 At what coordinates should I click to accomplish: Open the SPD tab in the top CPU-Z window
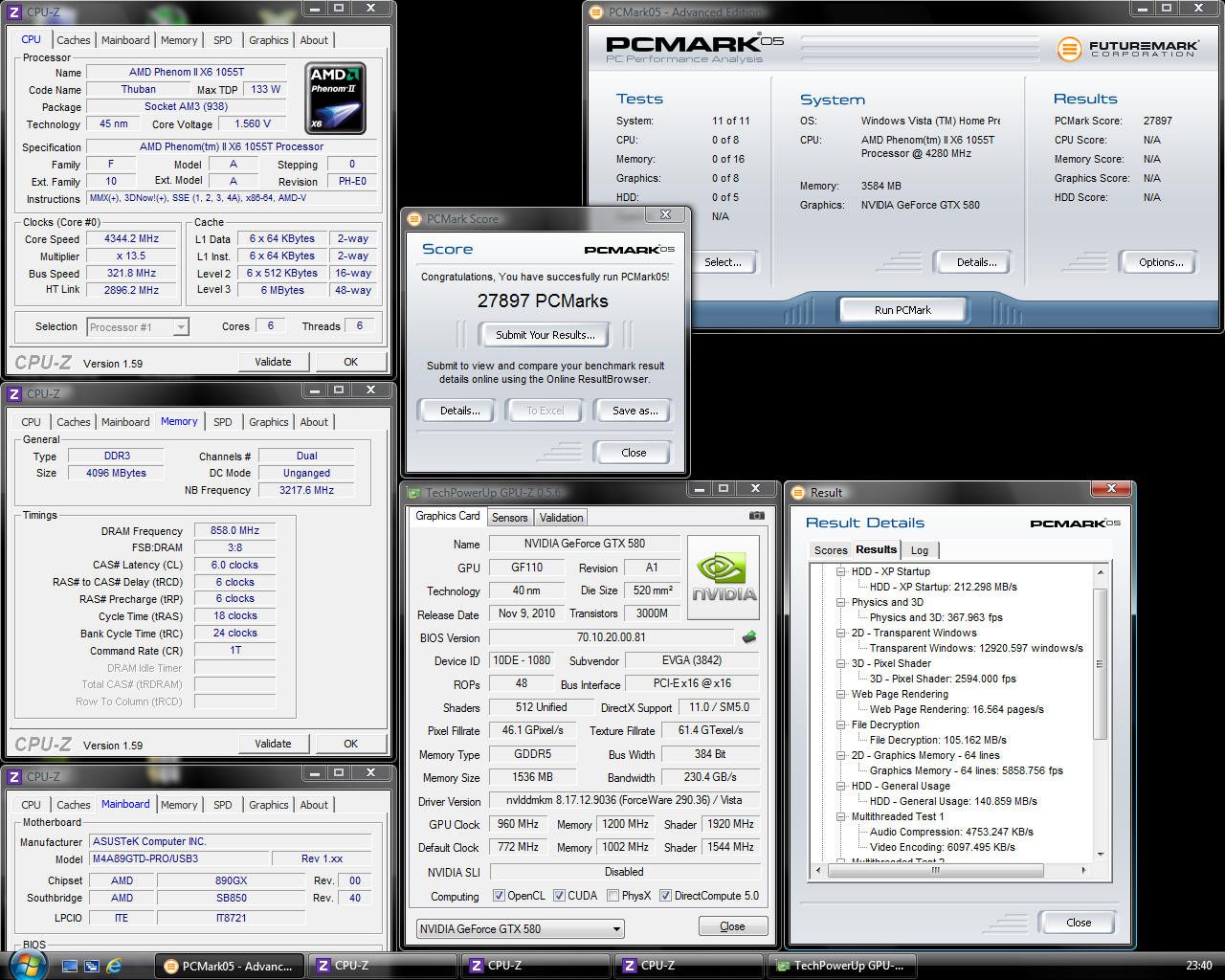pos(223,40)
